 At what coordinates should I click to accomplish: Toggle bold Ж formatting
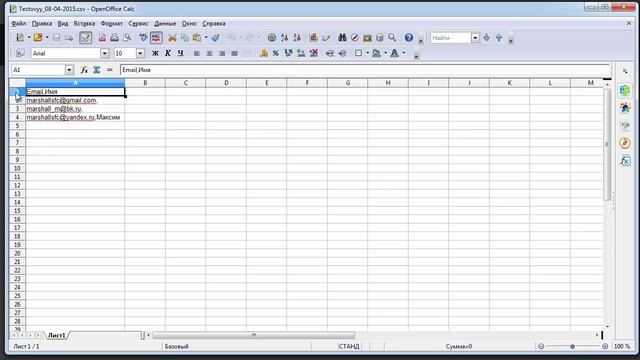click(x=155, y=53)
